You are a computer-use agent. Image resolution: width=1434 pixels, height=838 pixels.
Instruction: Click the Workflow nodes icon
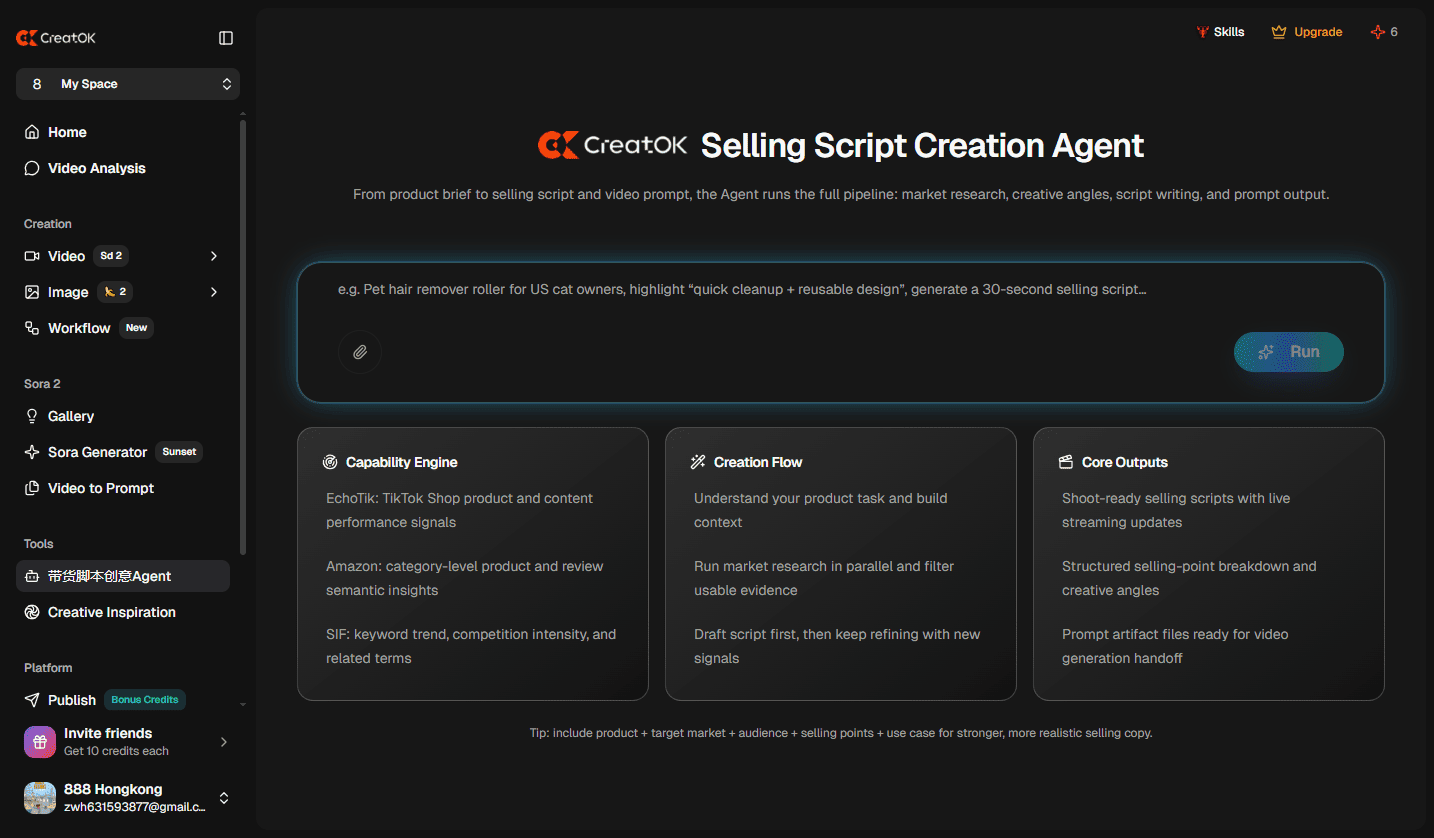[x=32, y=328]
